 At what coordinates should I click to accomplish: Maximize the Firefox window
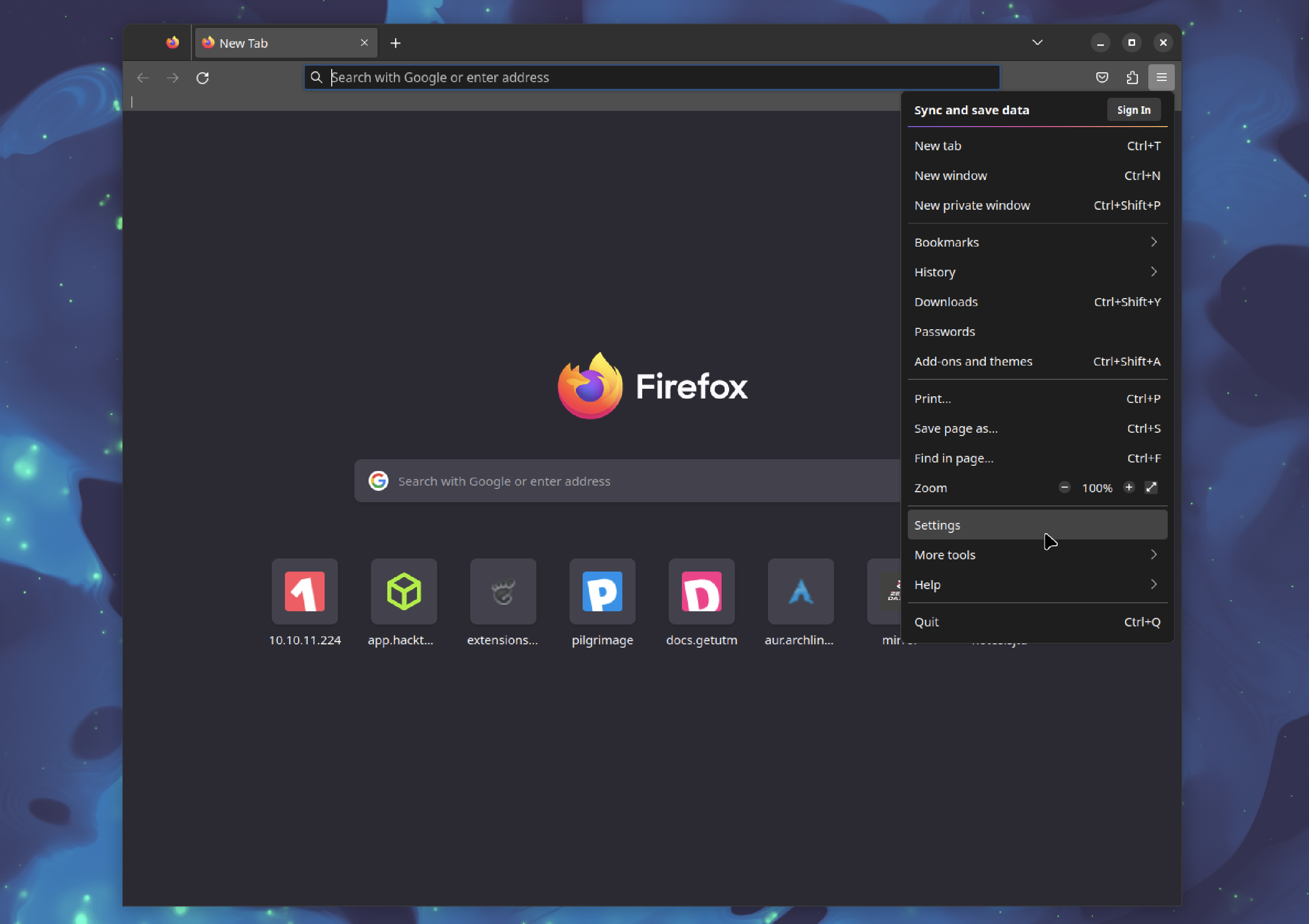coord(1131,43)
